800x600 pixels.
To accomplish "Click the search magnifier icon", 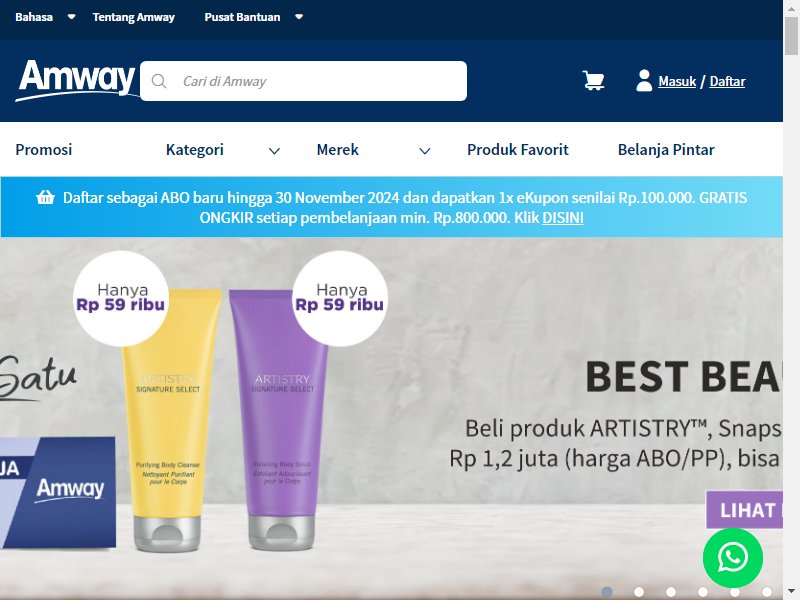I will pyautogui.click(x=159, y=81).
